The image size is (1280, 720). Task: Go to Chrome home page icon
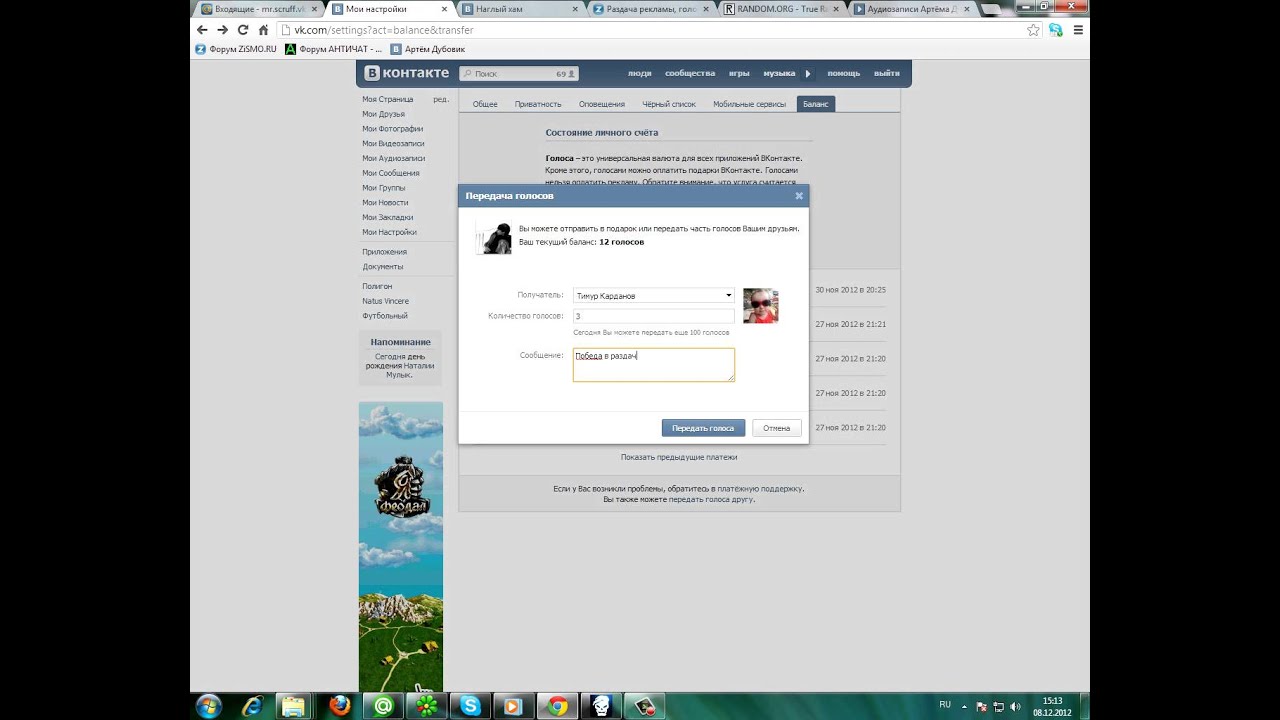(263, 30)
